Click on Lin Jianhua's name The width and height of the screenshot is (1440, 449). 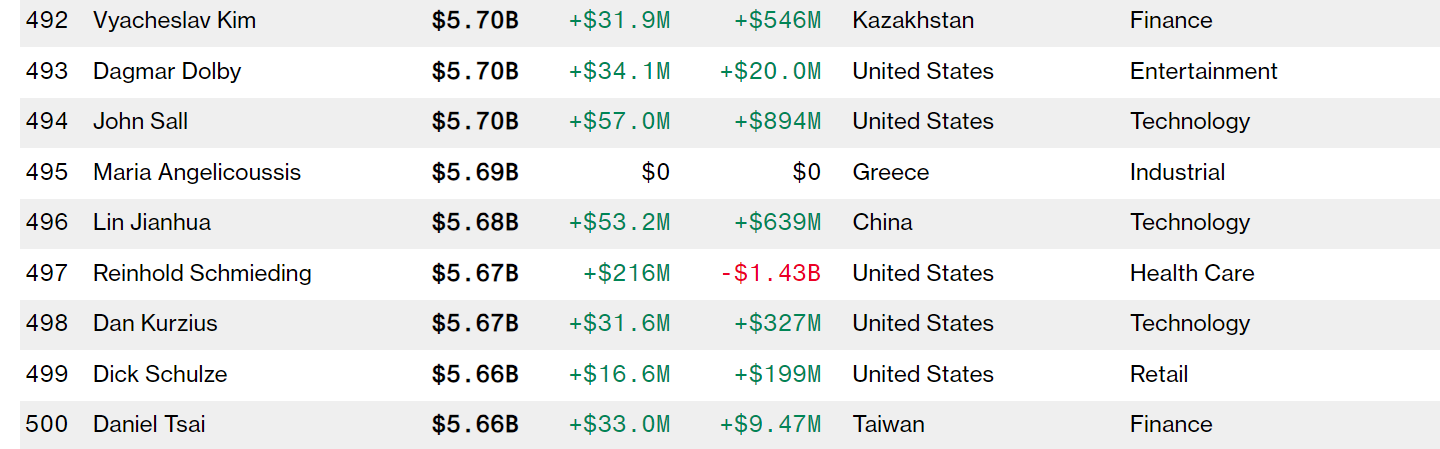pos(152,222)
